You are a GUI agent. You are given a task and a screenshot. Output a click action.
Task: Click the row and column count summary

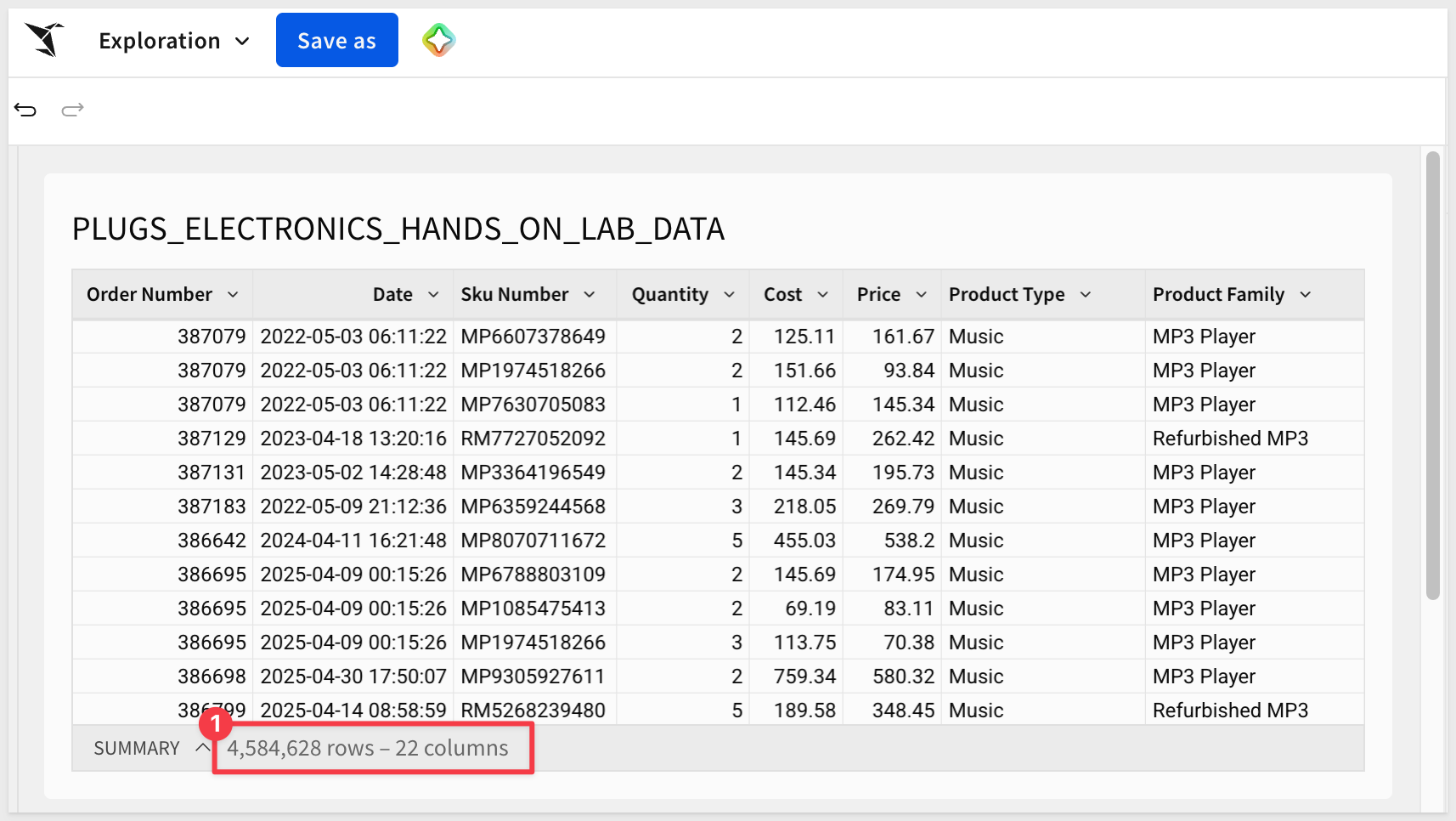pyautogui.click(x=368, y=748)
